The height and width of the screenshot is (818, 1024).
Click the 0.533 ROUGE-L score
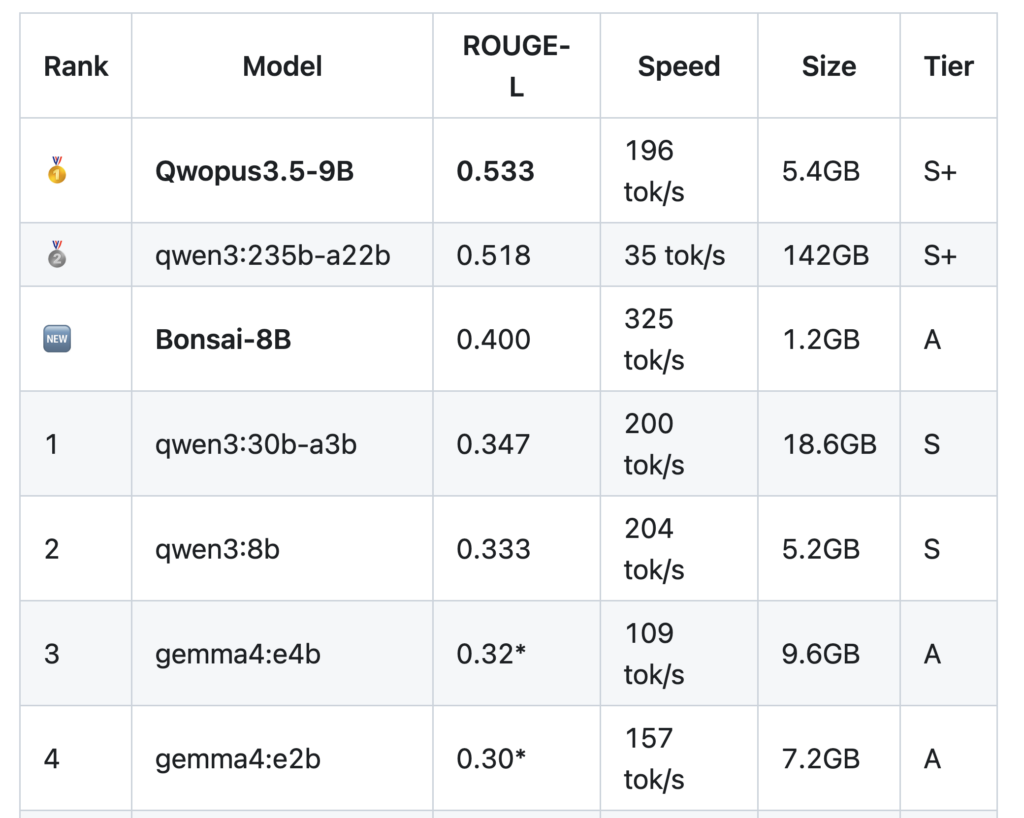point(495,171)
